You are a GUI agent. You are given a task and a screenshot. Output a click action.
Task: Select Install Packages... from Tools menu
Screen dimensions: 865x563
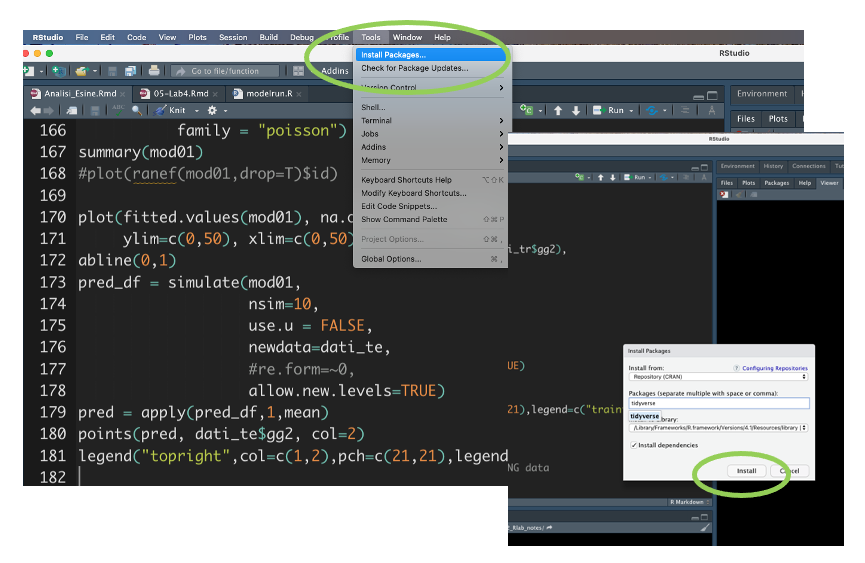[393, 55]
